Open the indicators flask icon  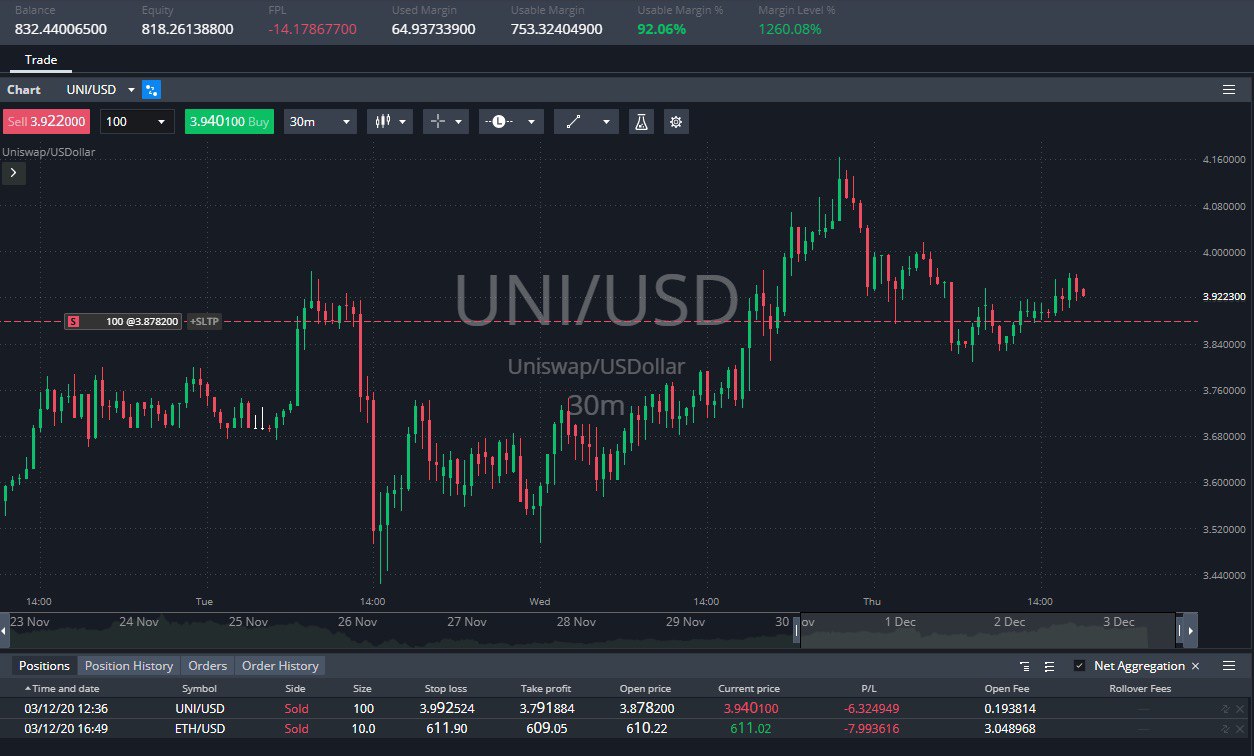(x=641, y=122)
